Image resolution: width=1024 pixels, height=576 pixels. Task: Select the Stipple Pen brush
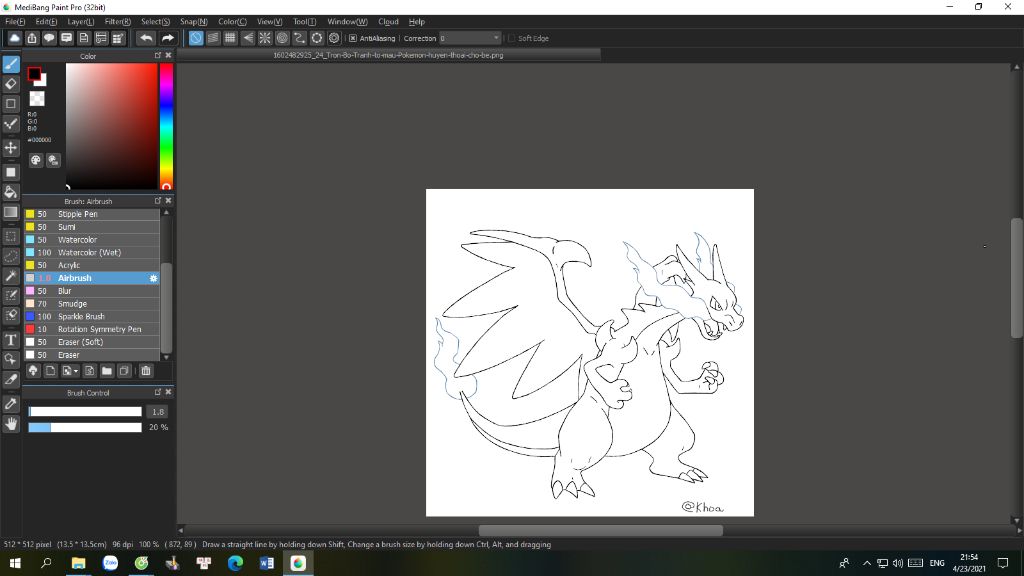(x=91, y=214)
